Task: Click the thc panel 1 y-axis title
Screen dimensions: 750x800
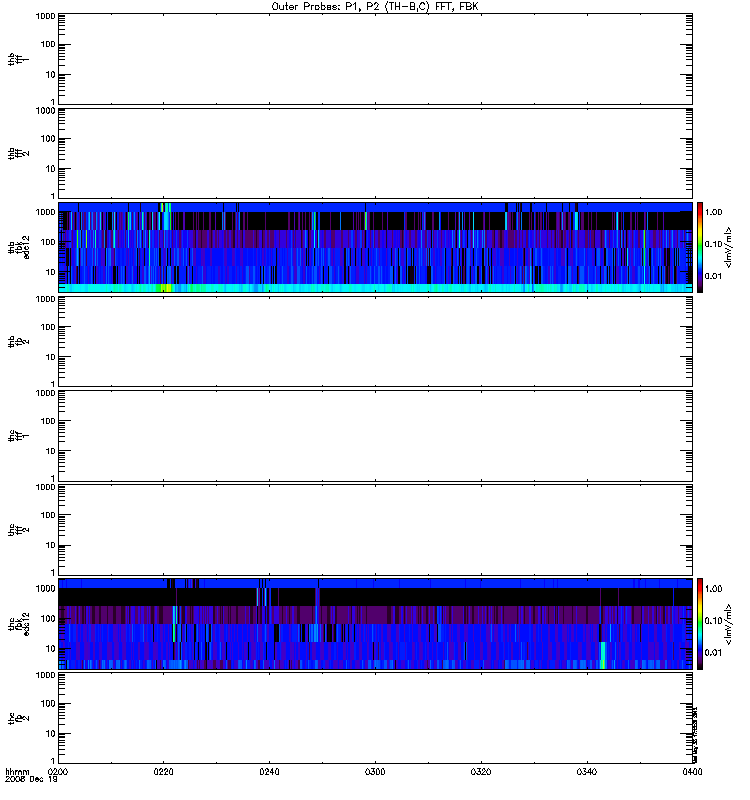Action: click(x=18, y=436)
